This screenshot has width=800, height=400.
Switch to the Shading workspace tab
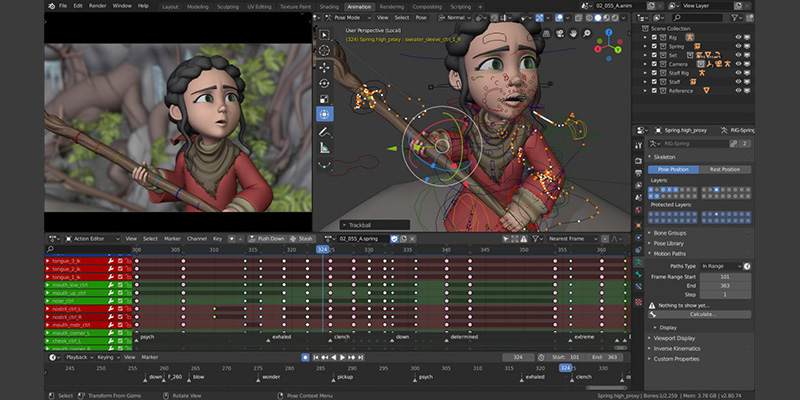click(329, 7)
